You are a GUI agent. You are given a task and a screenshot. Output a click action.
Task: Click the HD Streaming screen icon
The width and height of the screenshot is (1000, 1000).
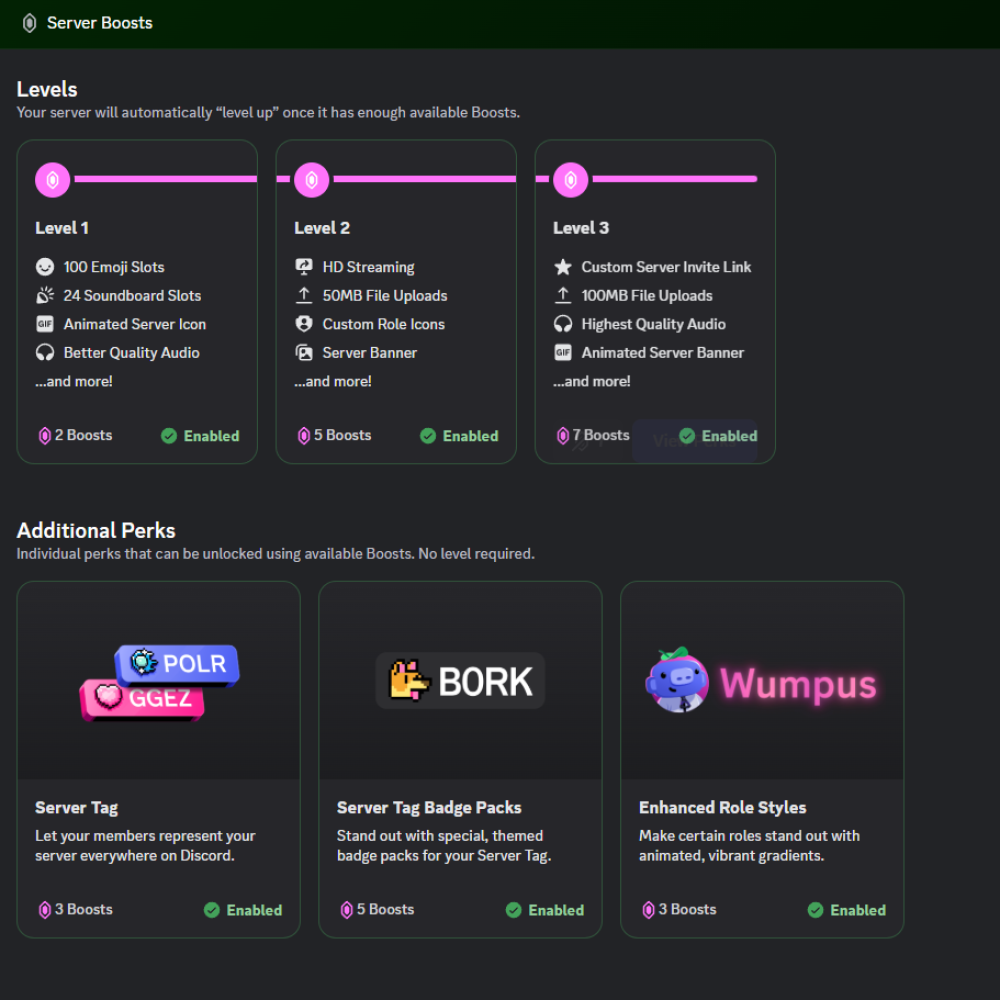click(x=304, y=267)
